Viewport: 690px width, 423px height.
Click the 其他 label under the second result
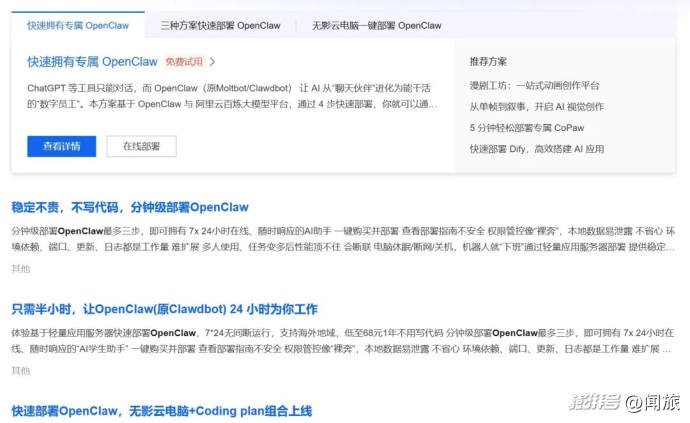coord(20,370)
